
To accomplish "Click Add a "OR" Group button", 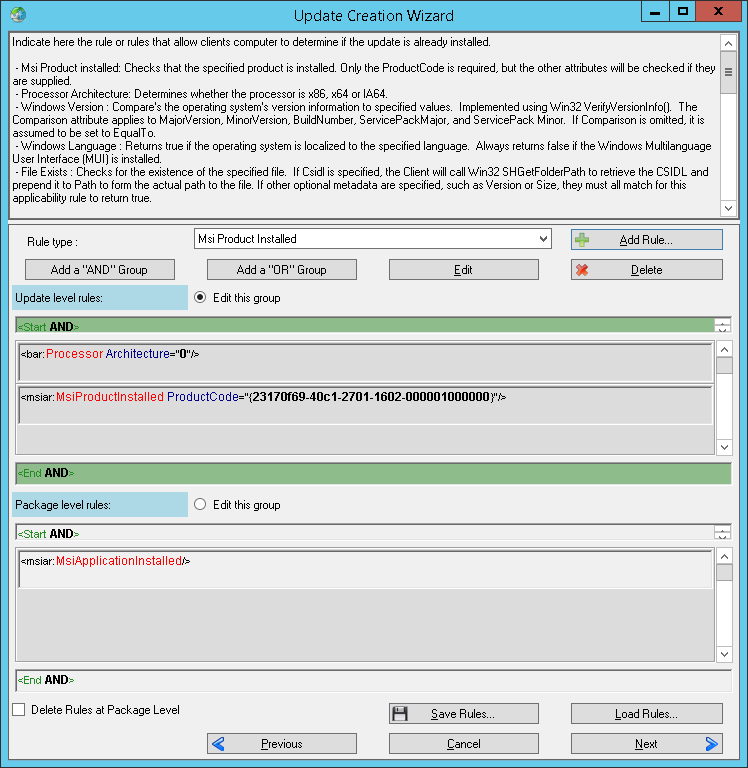I will 282,270.
